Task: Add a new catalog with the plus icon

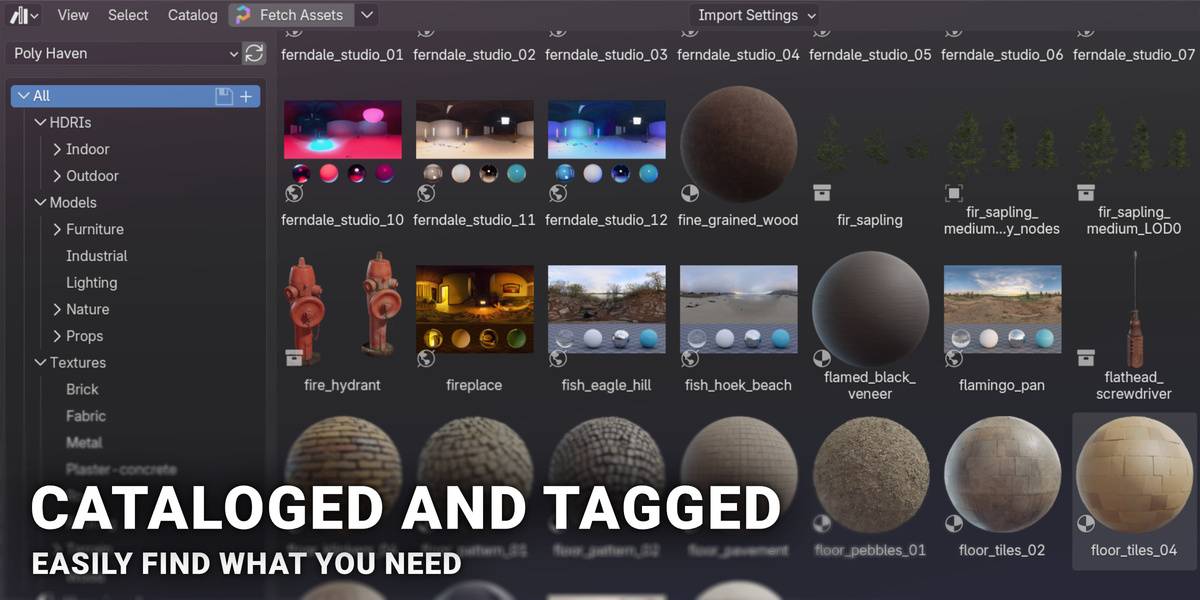Action: coord(246,96)
